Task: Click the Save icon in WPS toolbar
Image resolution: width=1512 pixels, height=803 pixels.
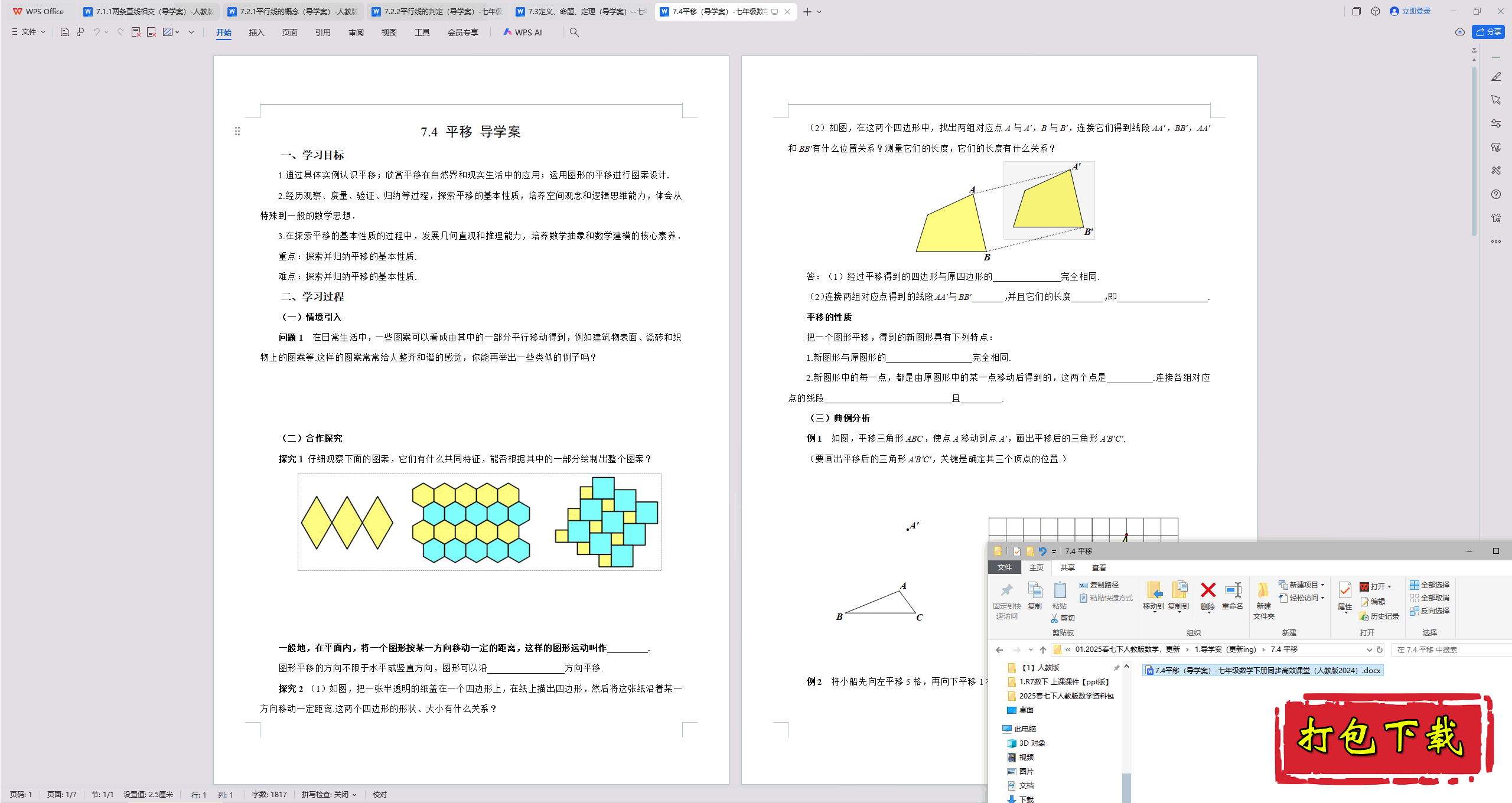Action: (x=65, y=32)
